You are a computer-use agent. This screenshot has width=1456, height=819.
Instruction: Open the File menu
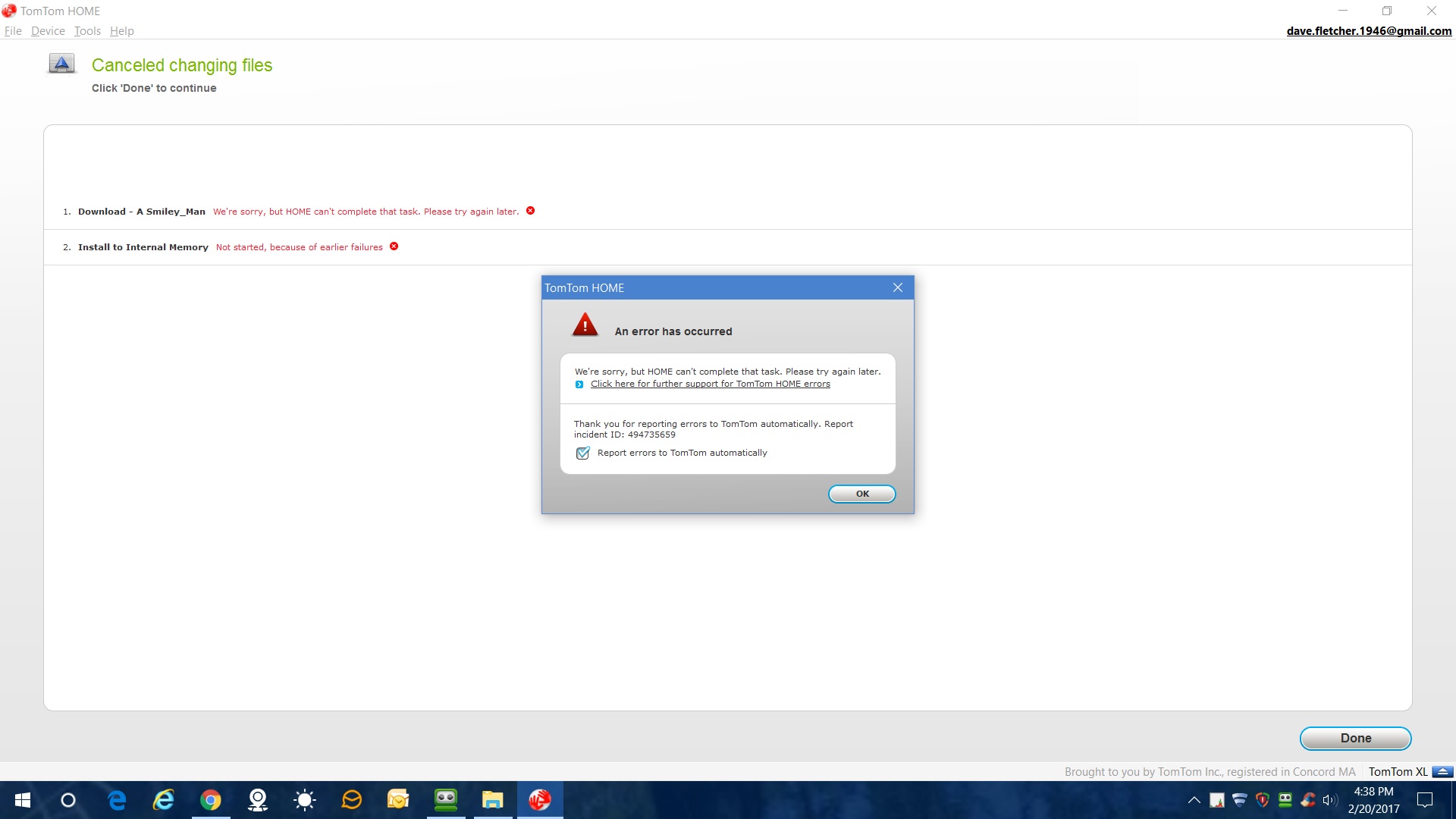tap(13, 31)
